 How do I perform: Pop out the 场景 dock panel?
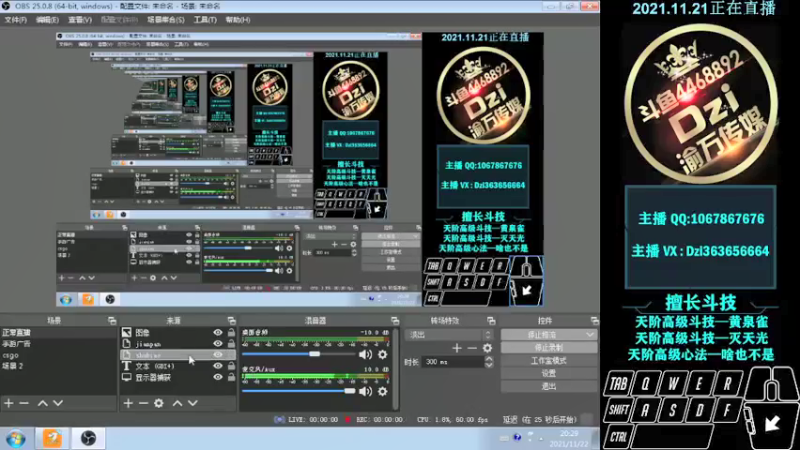(x=112, y=320)
